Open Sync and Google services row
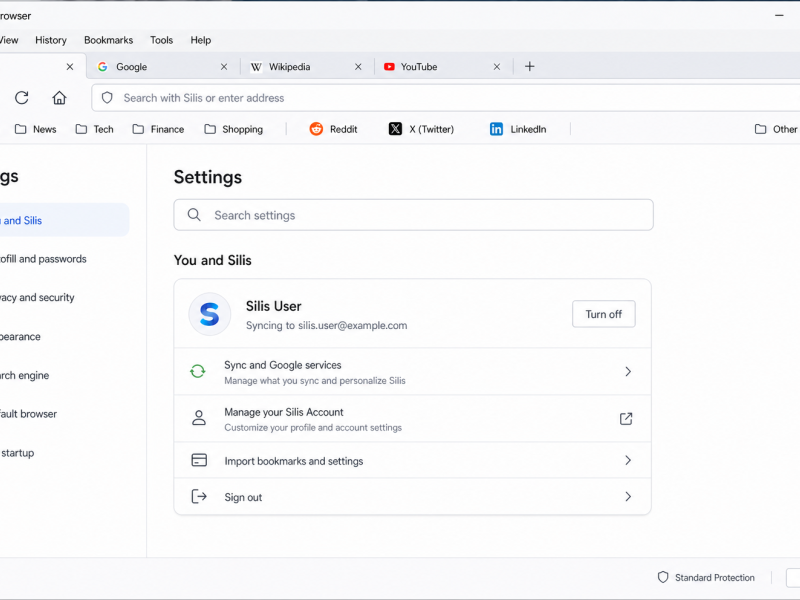 412,371
